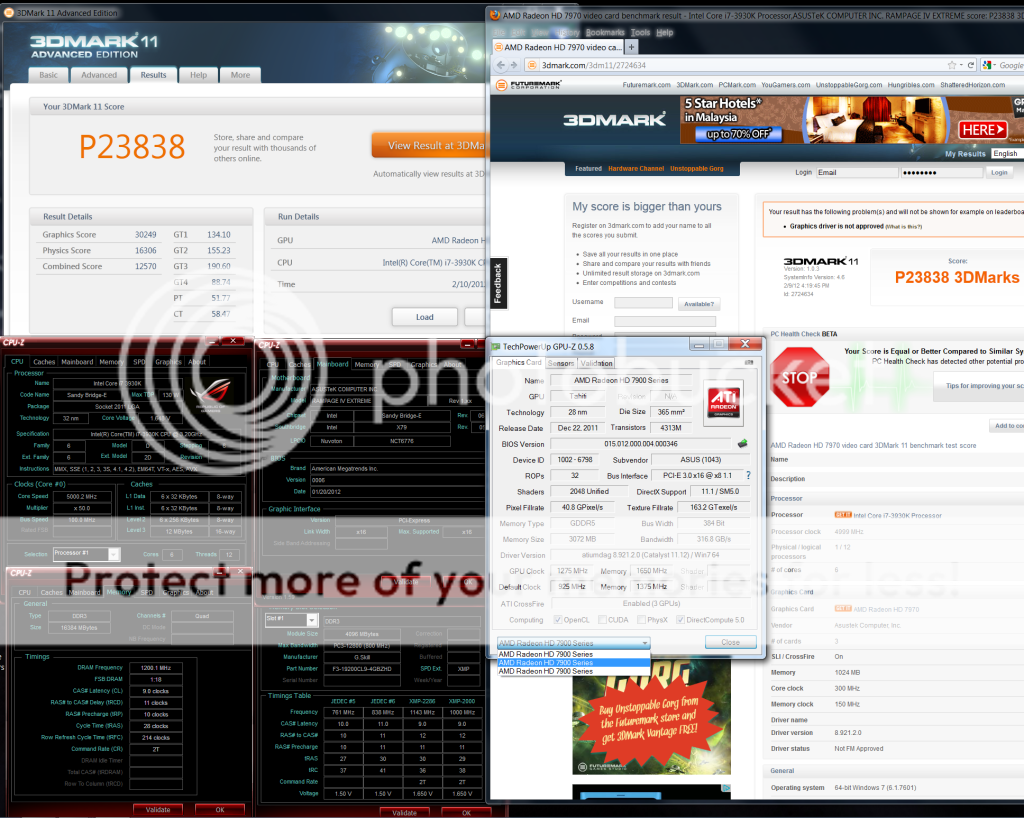Click the Load button in 3DMark 11
The image size is (1024, 818).
[x=424, y=317]
